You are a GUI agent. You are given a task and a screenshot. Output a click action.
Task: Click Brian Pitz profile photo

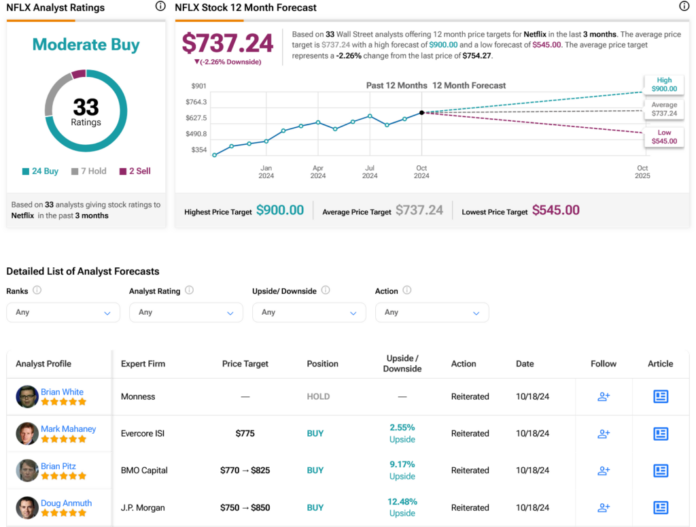pos(26,470)
